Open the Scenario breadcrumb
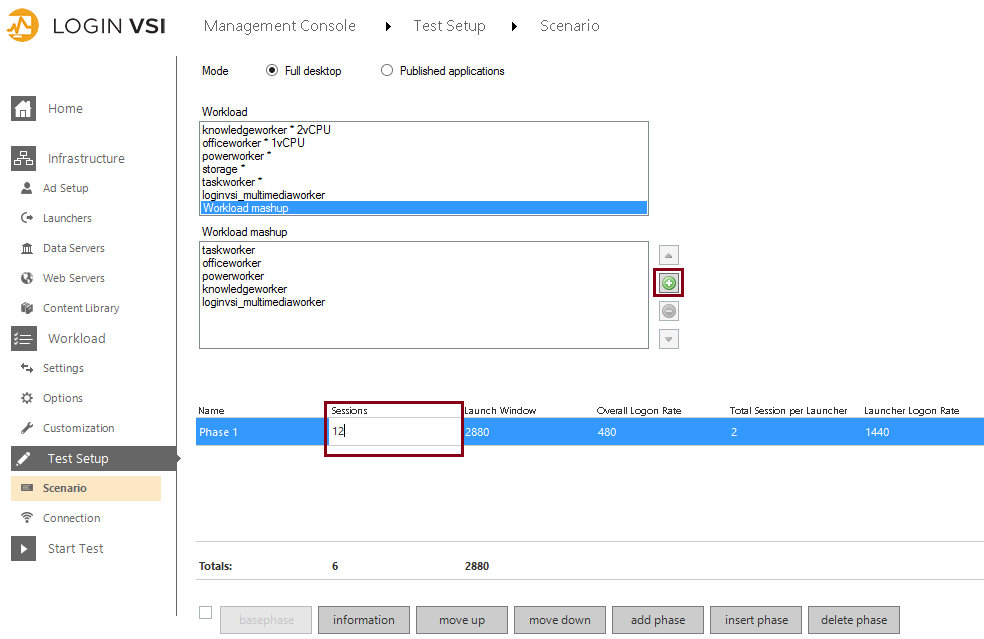This screenshot has width=984, height=639. click(x=570, y=26)
